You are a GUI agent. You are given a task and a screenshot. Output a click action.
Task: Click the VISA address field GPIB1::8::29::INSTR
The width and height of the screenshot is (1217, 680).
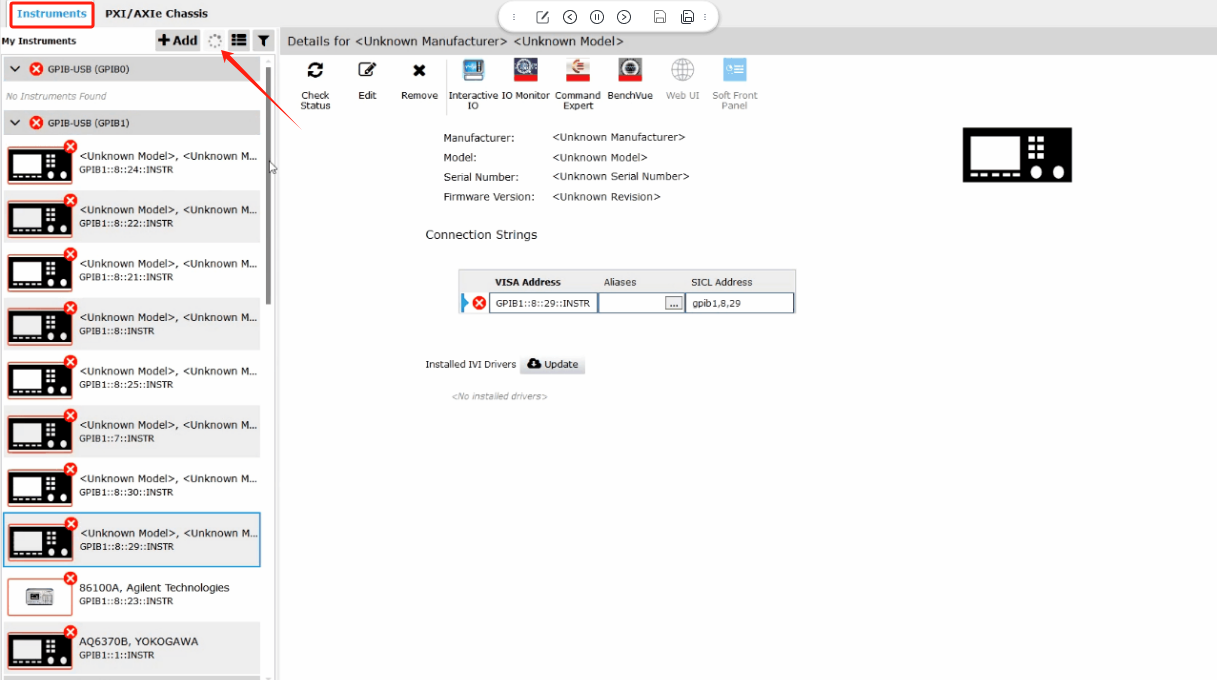pos(543,304)
